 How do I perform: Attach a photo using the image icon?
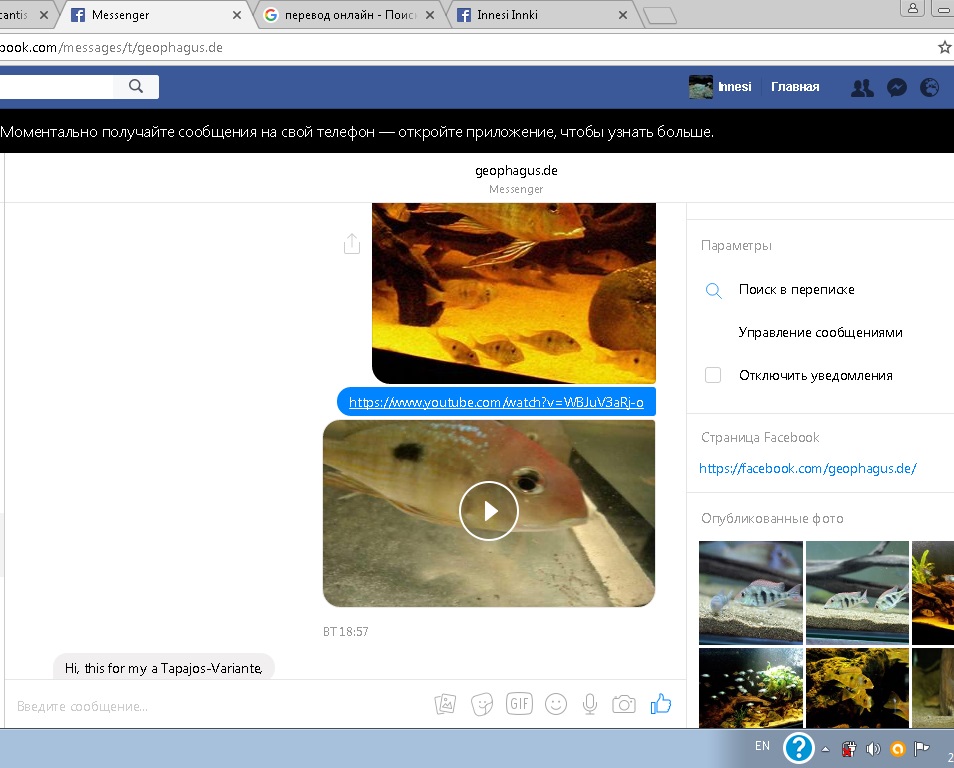click(445, 704)
